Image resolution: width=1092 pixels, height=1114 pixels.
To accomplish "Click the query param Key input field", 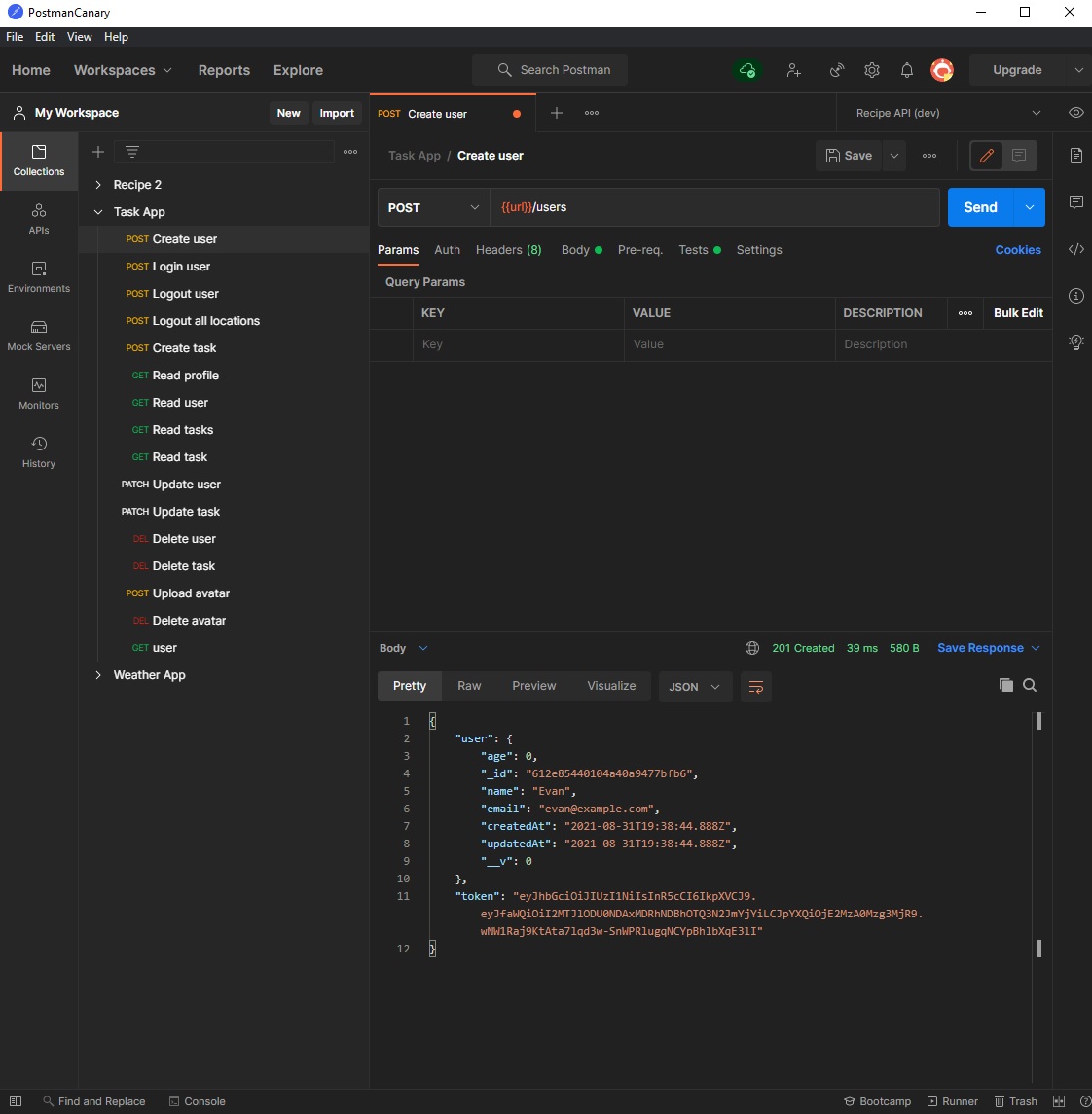I will pyautogui.click(x=518, y=344).
